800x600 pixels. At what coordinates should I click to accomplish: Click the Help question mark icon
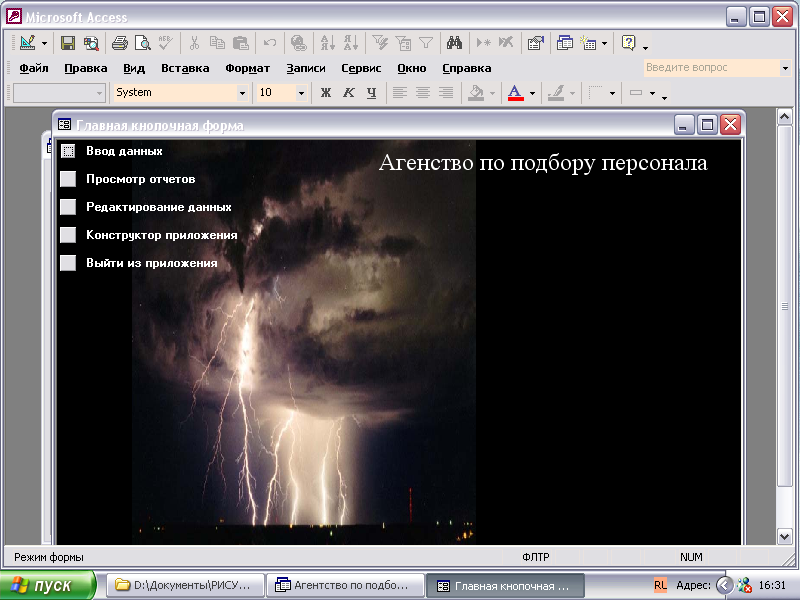click(x=628, y=43)
